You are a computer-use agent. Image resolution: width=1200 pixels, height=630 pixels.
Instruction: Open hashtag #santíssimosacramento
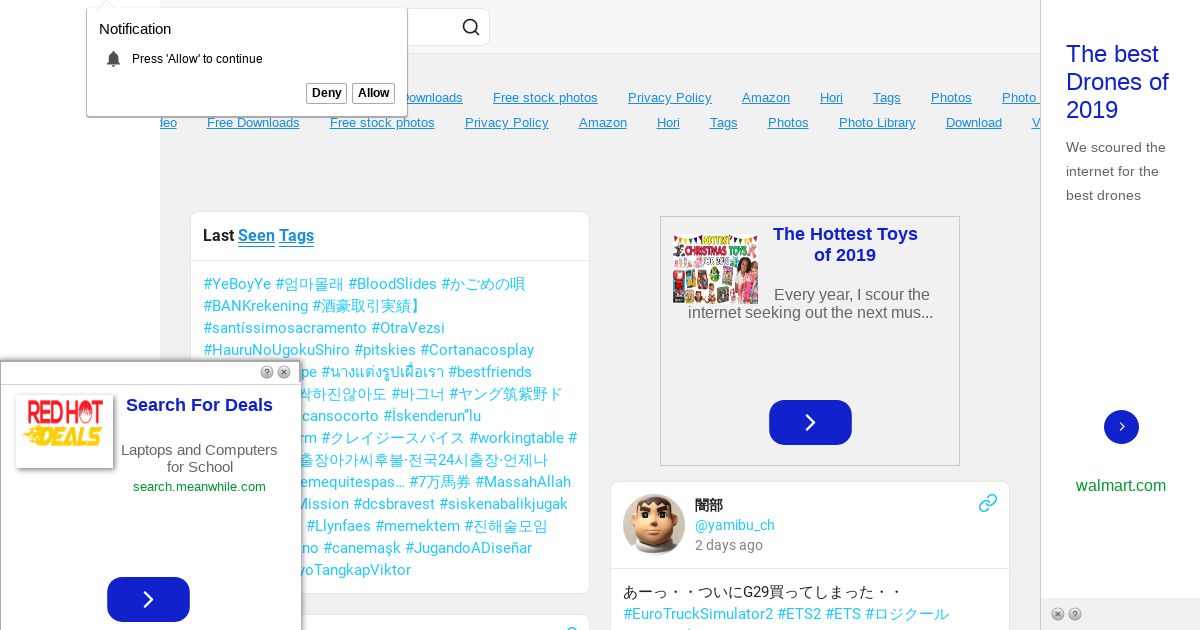(x=285, y=328)
